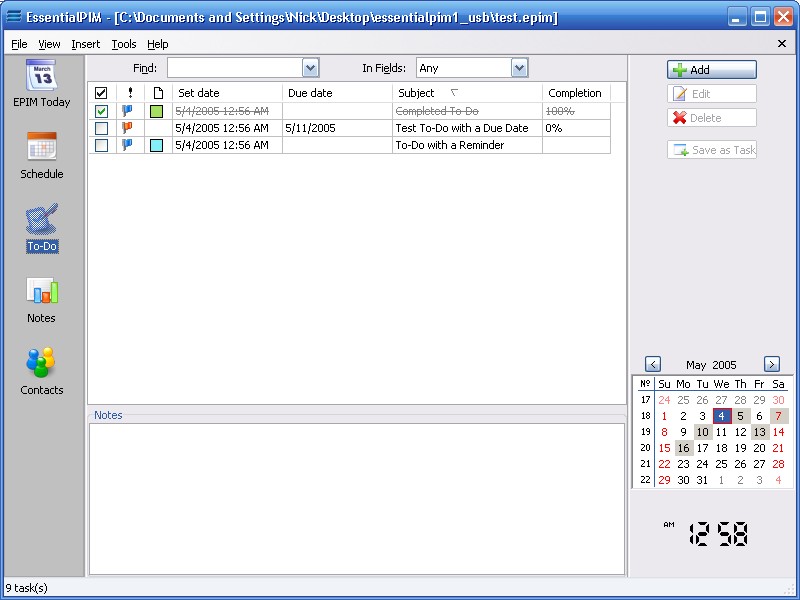Click the green category swatch of Completed To-Do
This screenshot has height=600, width=800.
(157, 111)
